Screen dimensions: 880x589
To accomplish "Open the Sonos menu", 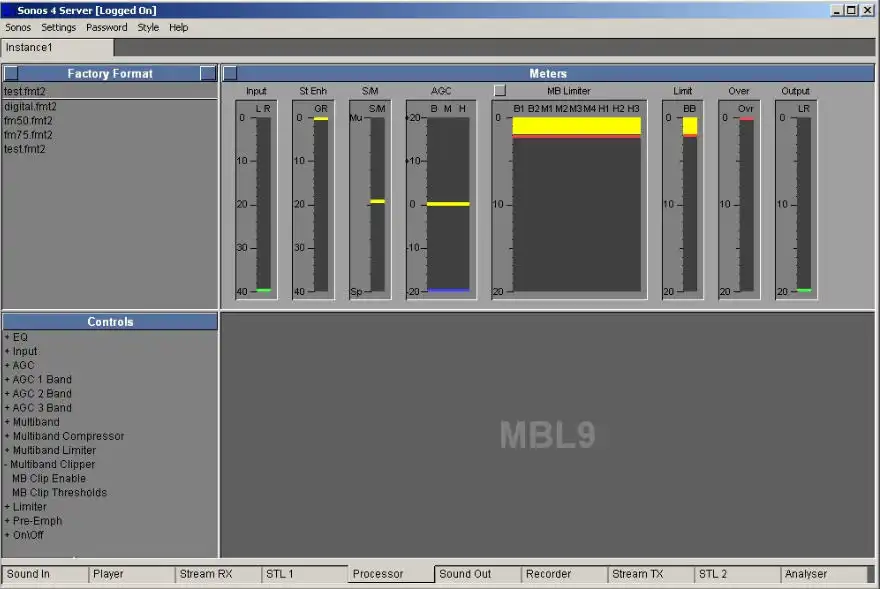I will coord(18,28).
